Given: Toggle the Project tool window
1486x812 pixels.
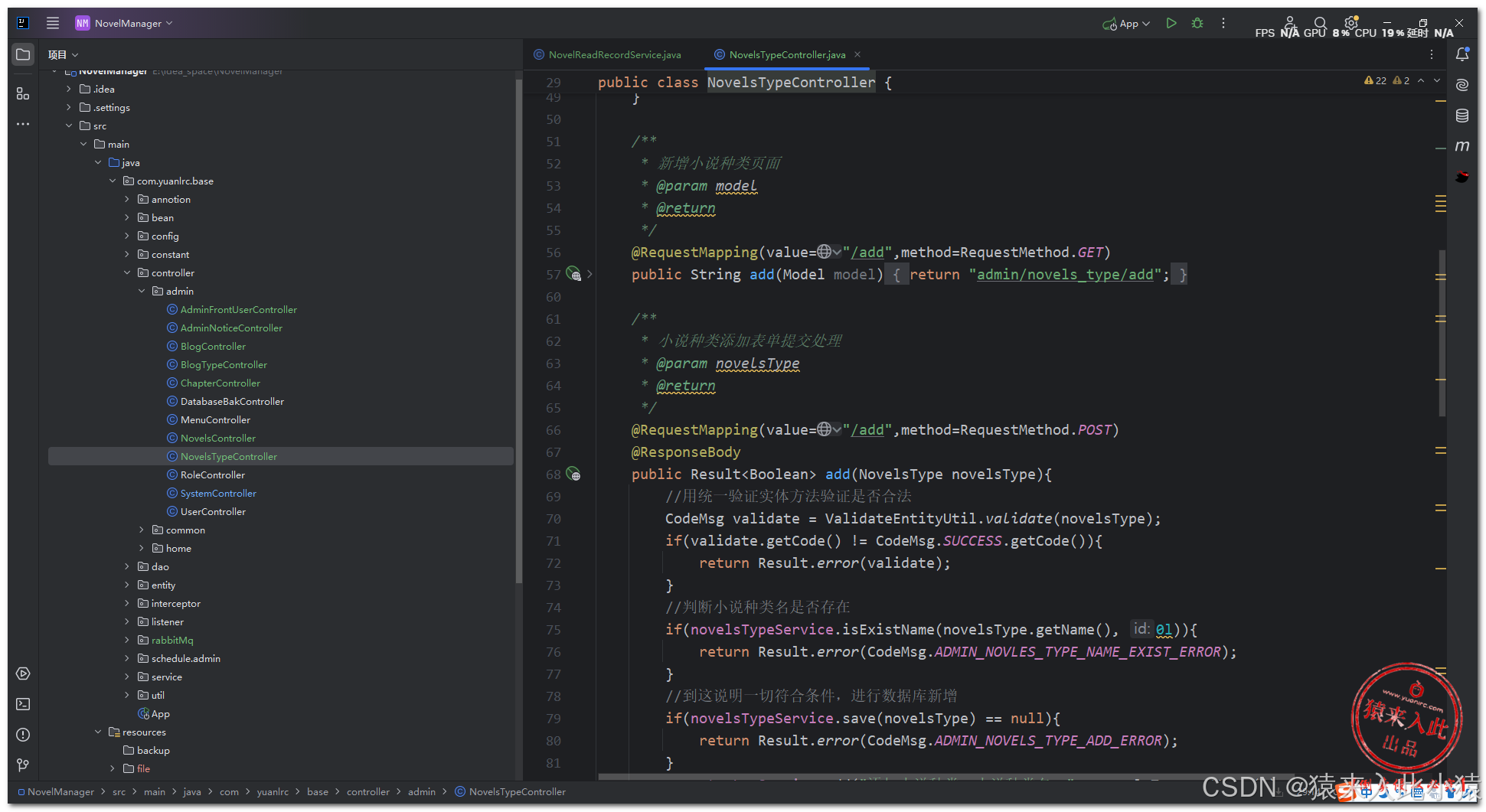Looking at the screenshot, I should (x=23, y=54).
